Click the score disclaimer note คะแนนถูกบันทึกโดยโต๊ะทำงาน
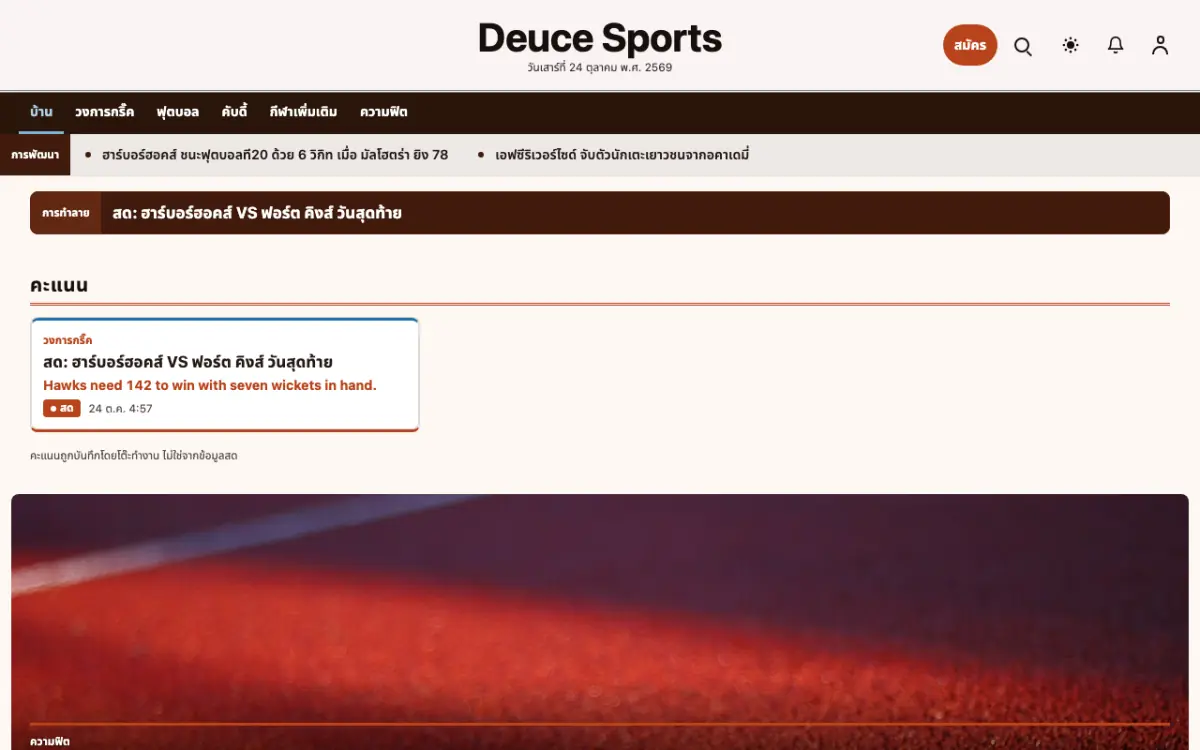This screenshot has width=1200, height=750. (x=134, y=456)
